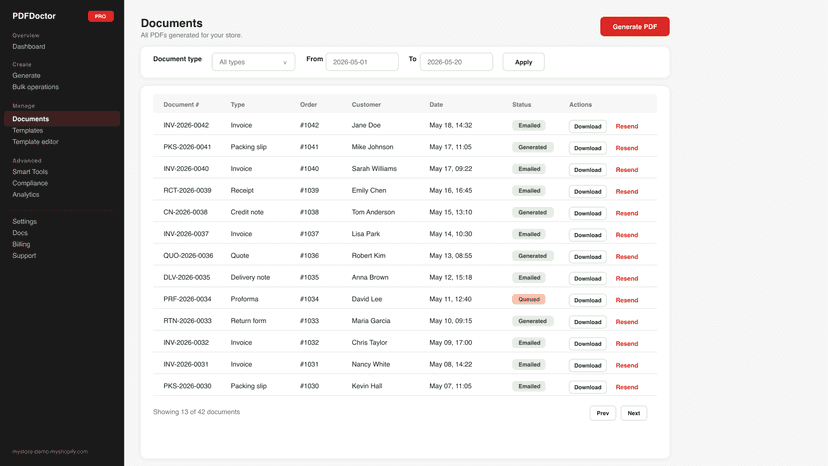
Task: Select Documents in the sidebar
Action: click(62, 119)
